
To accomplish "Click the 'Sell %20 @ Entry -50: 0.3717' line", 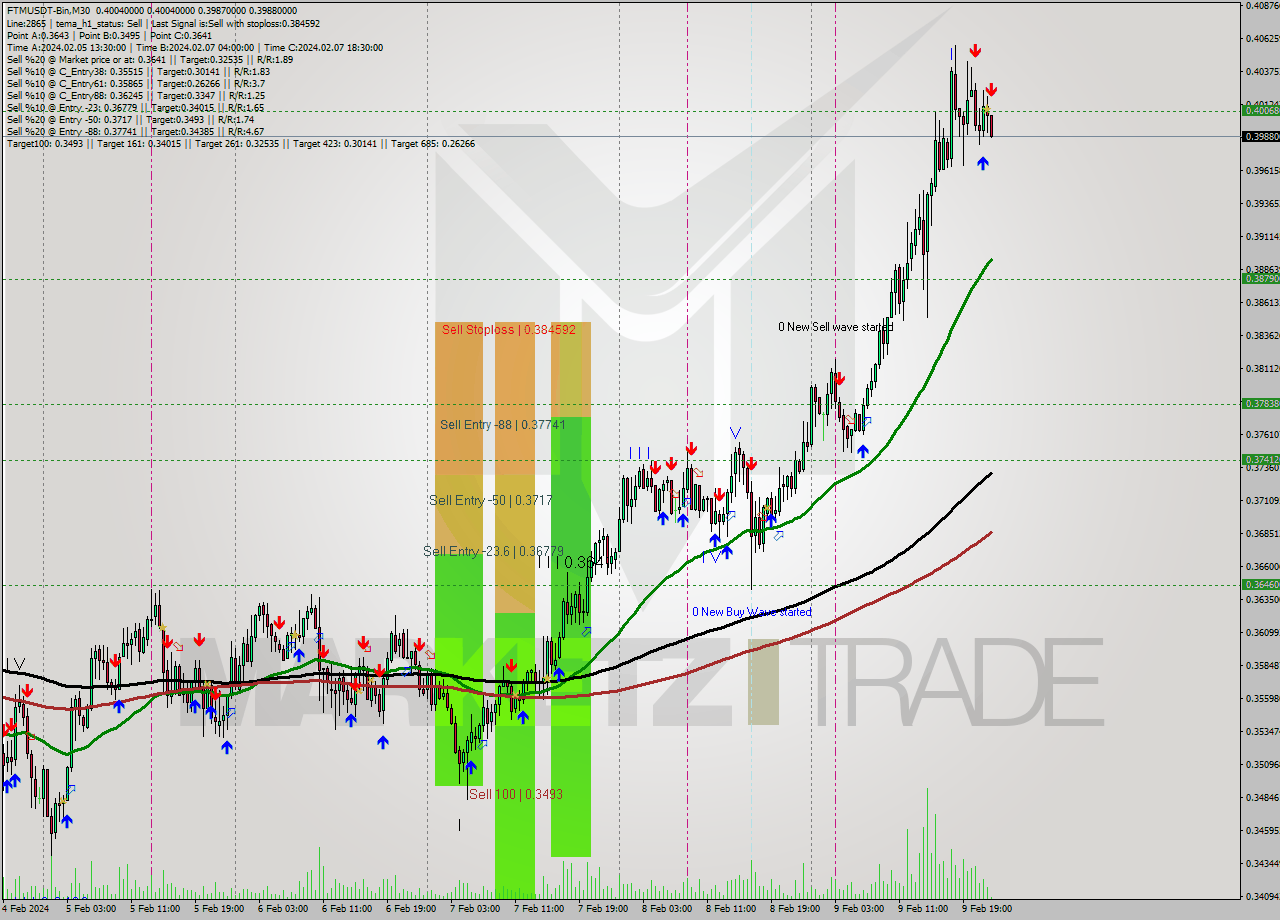I will pos(130,119).
